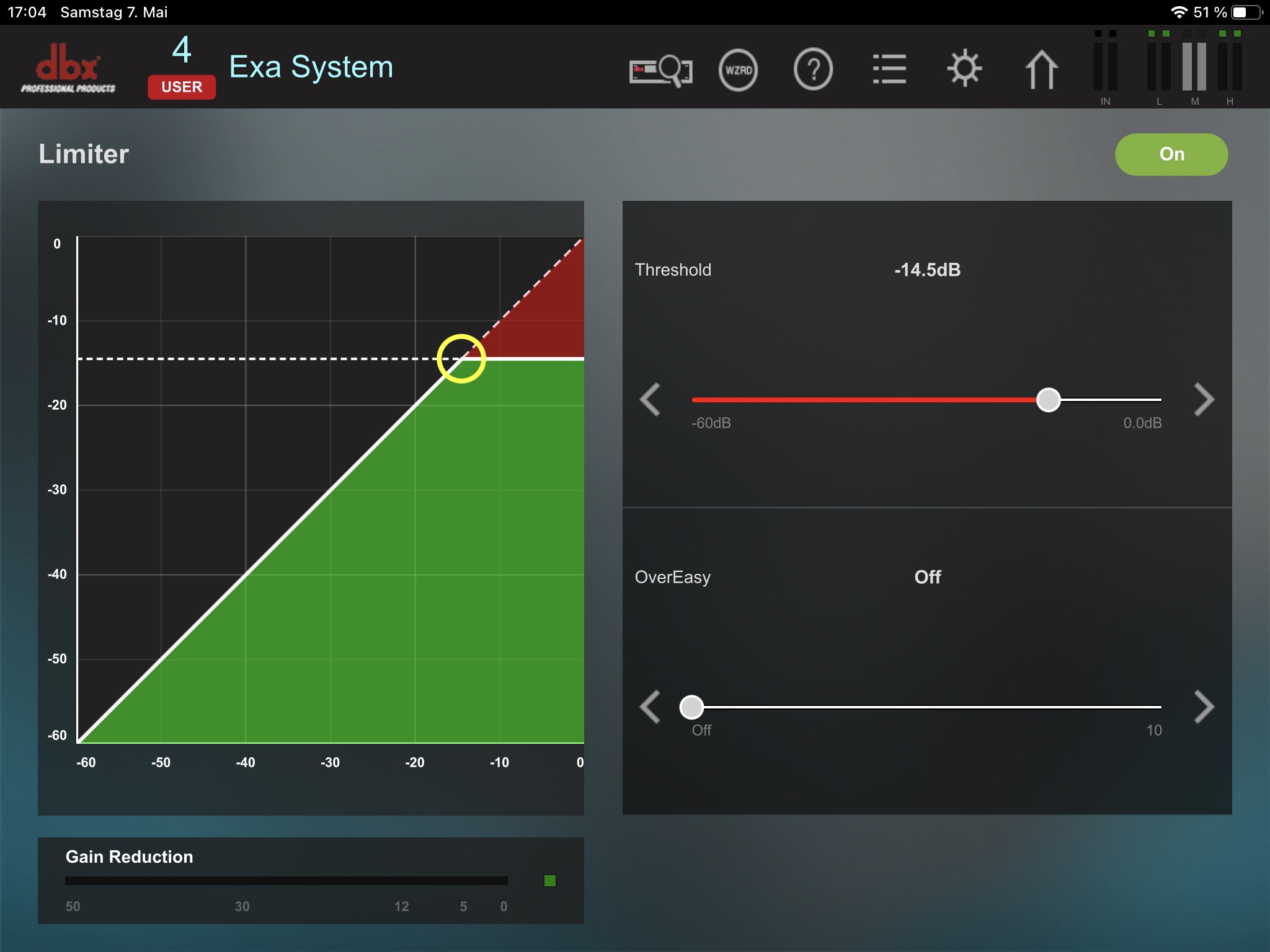1270x952 pixels.
Task: Decrease Threshold with the left chevron
Action: tap(650, 400)
